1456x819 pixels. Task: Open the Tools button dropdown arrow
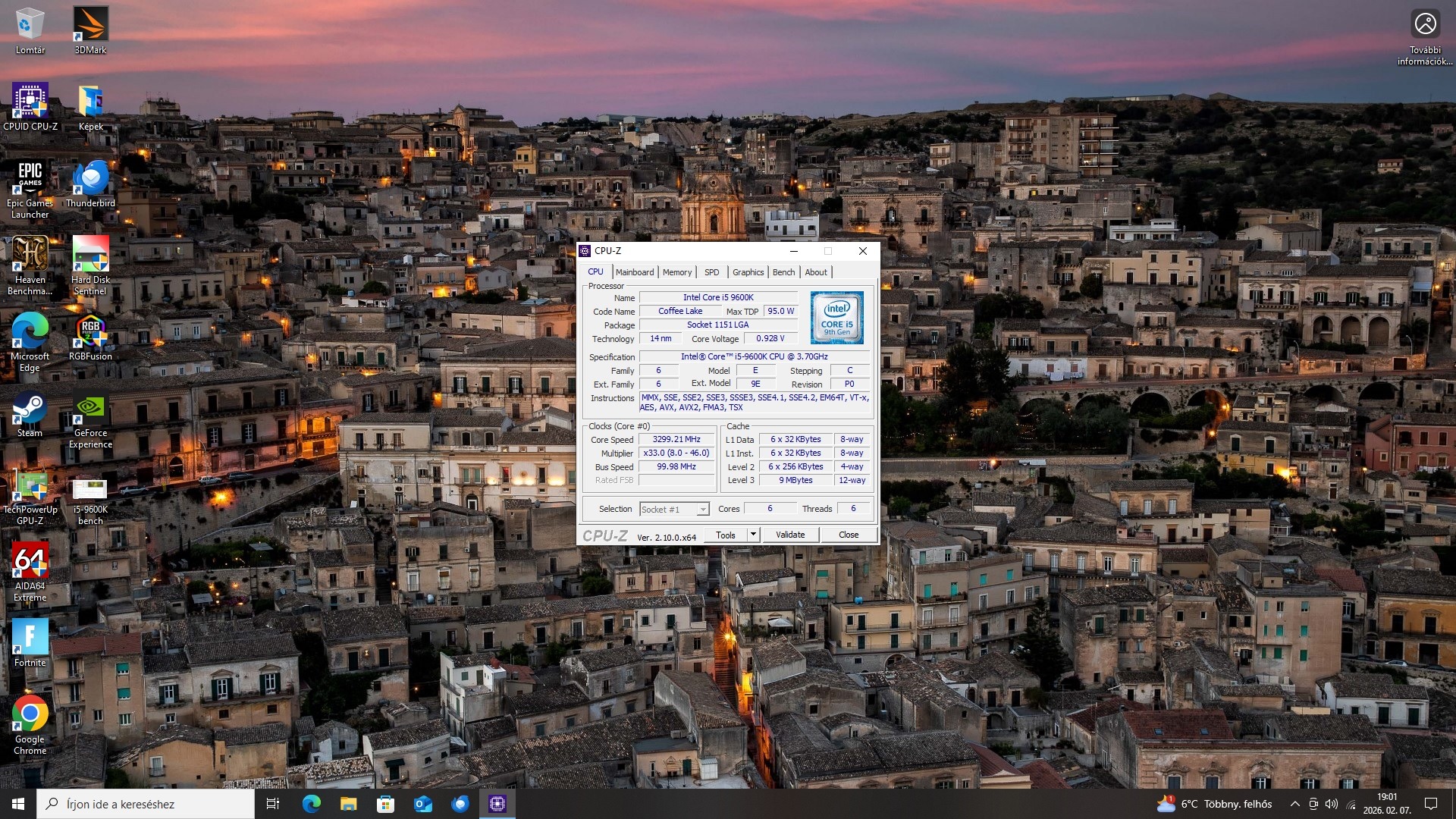click(x=753, y=535)
